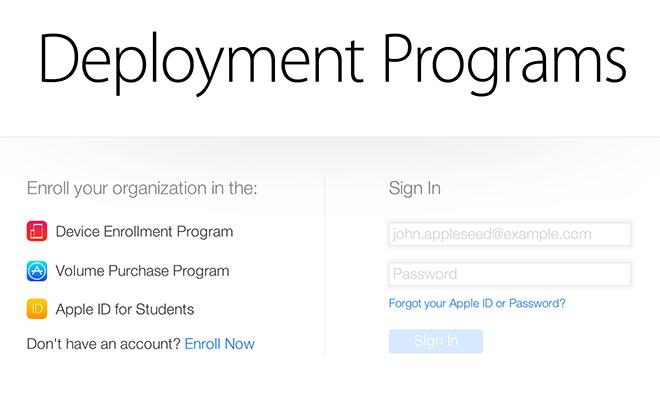Open the Volume Purchase Program label
The height and width of the screenshot is (396, 660).
point(142,271)
